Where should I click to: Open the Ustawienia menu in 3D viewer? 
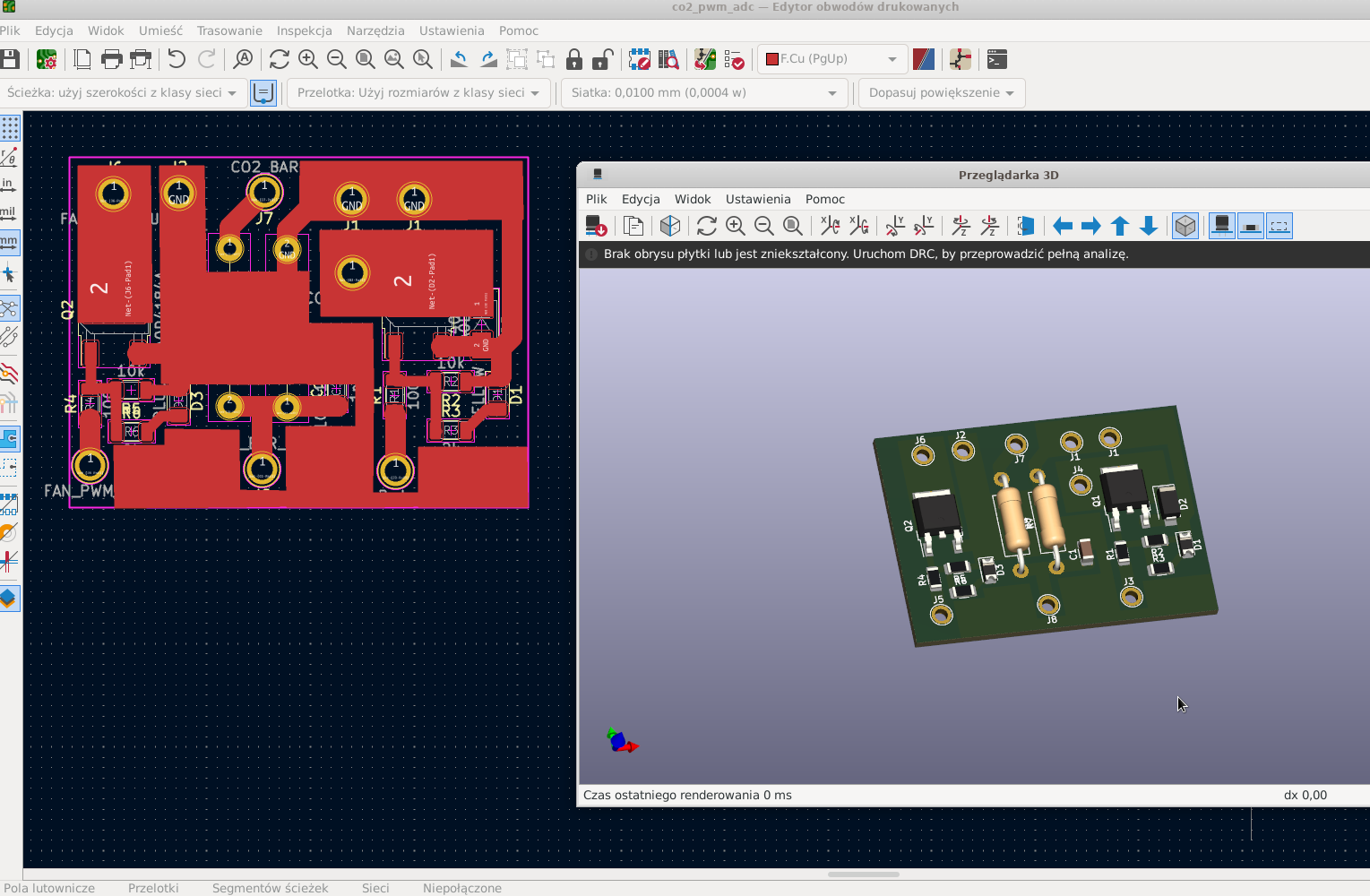point(757,199)
